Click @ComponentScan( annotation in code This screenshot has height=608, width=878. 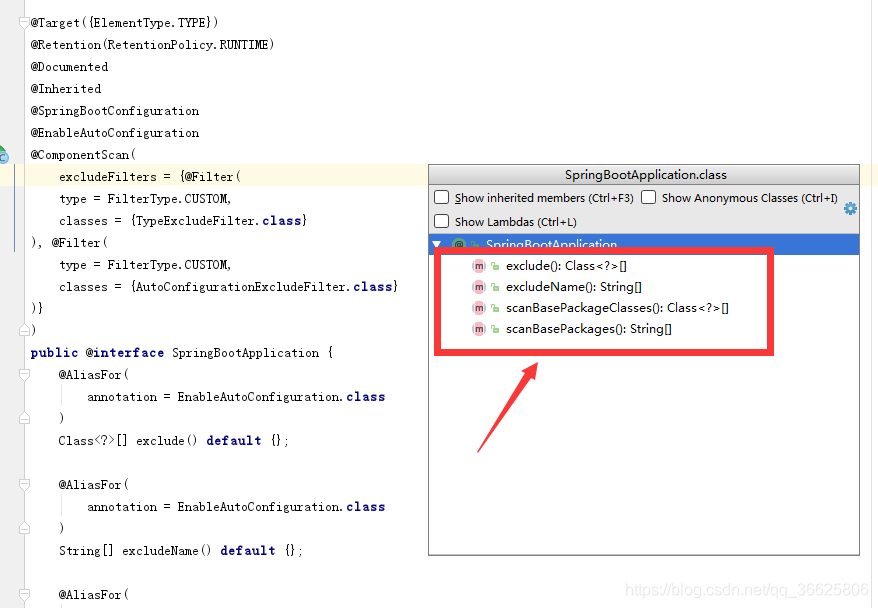83,155
